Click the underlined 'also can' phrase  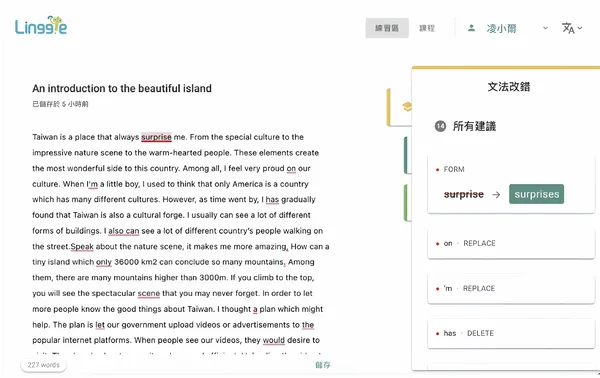[x=124, y=231]
